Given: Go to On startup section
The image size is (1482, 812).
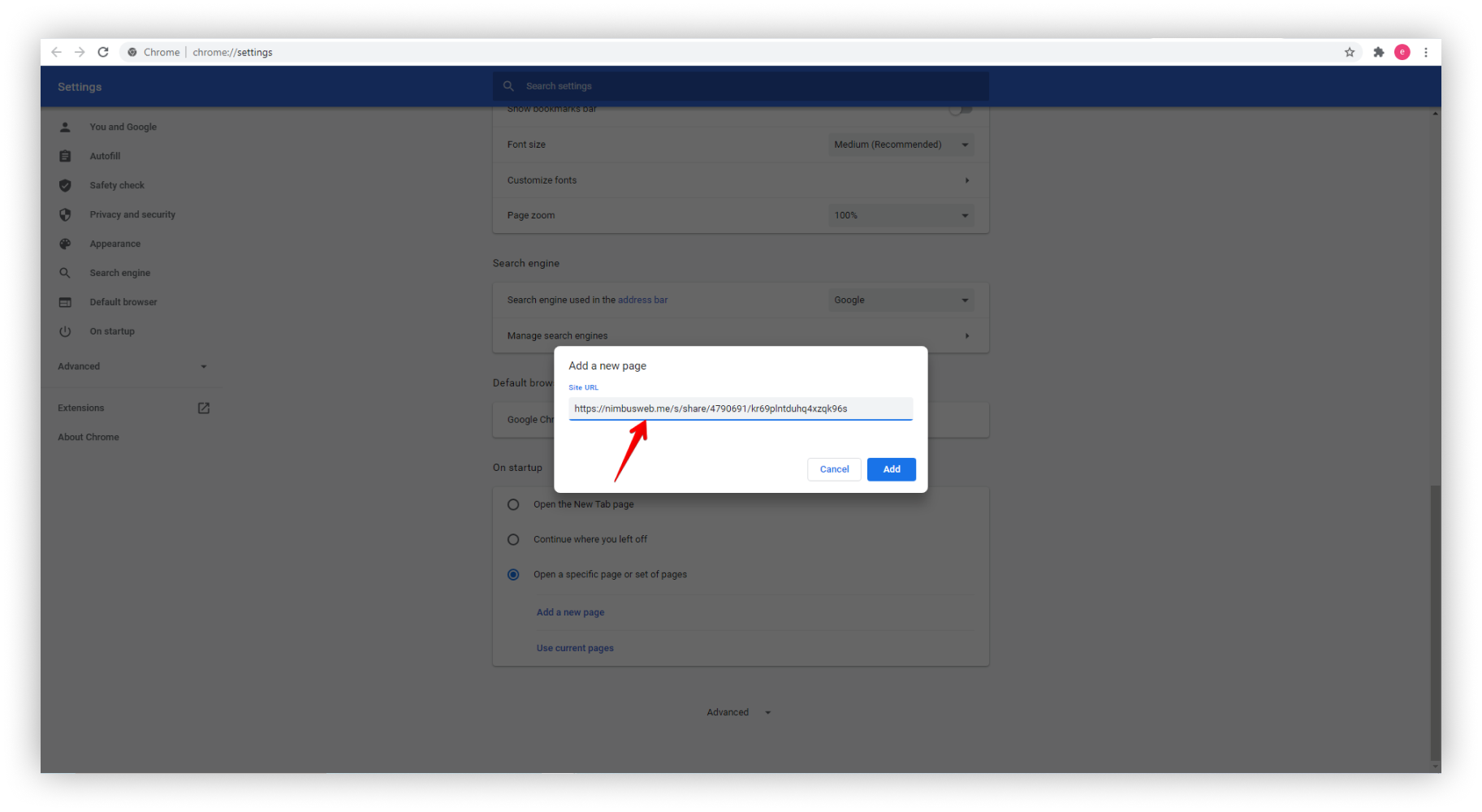Looking at the screenshot, I should (112, 331).
